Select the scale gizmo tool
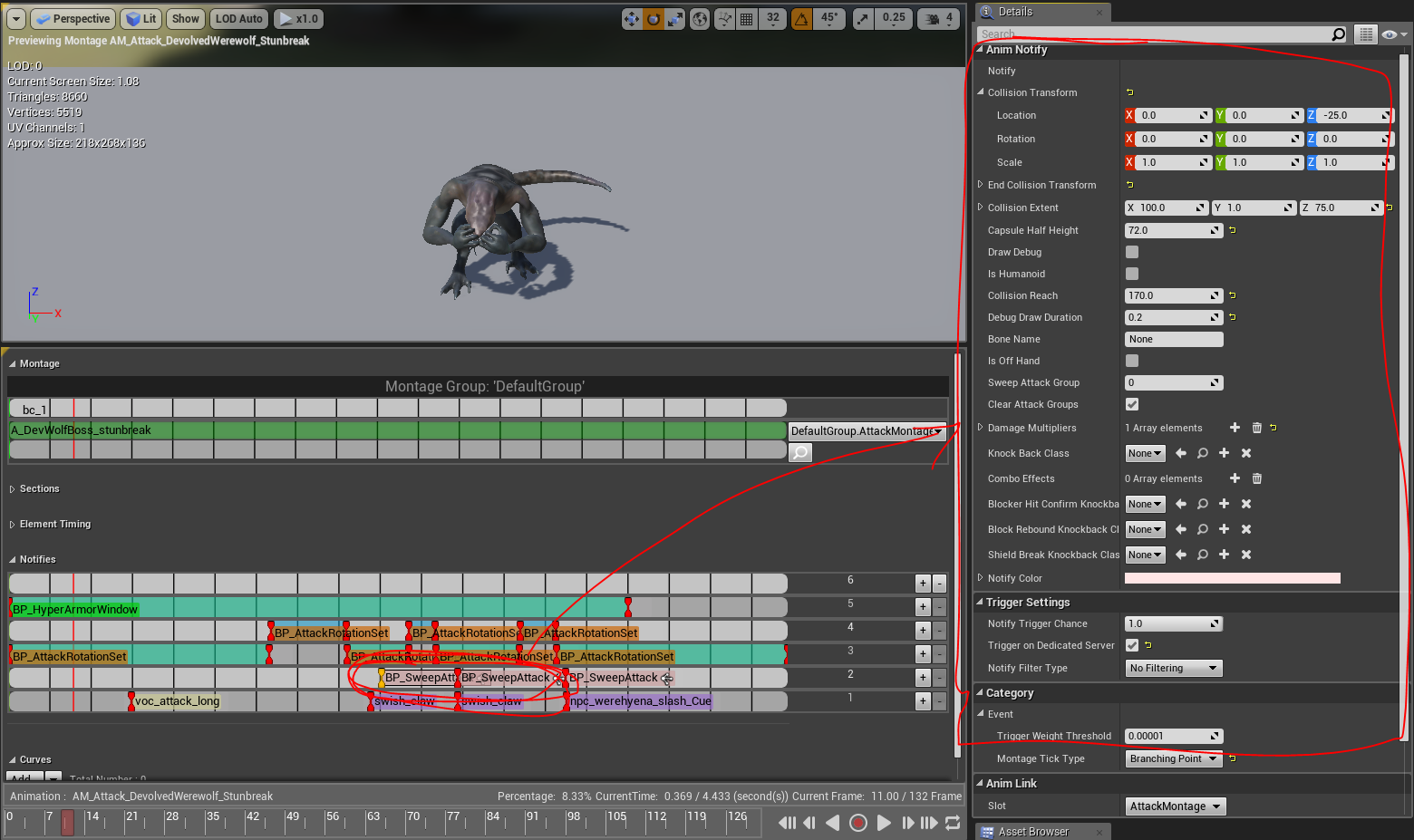This screenshot has height=840, width=1414. pyautogui.click(x=675, y=19)
